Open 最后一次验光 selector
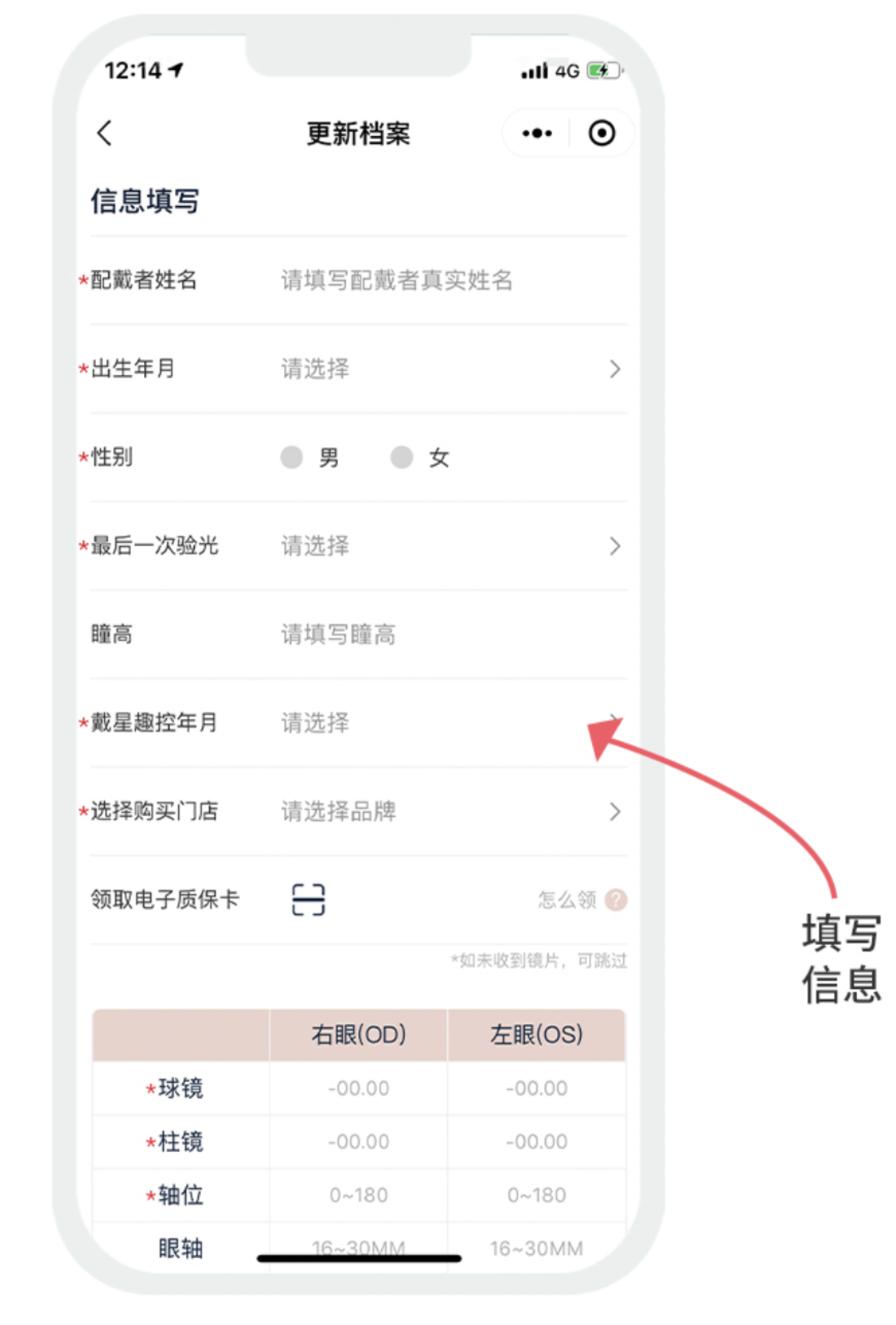 pos(358,546)
